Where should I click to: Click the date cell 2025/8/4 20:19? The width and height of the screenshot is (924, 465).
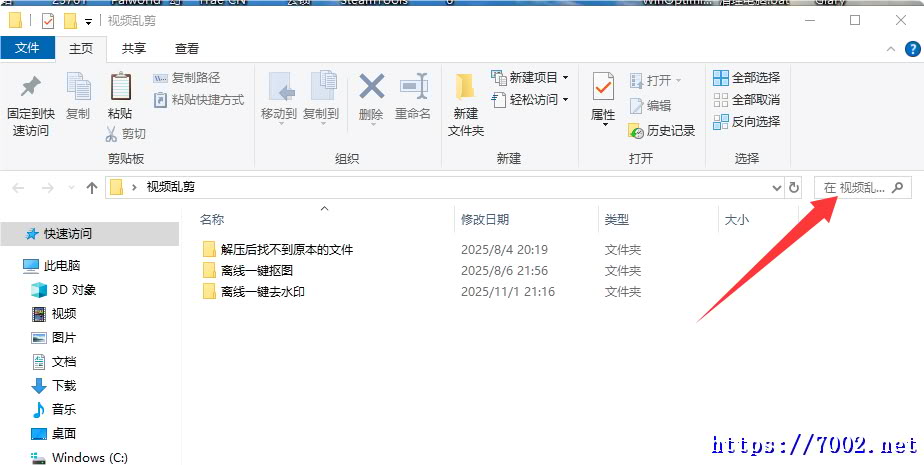(x=504, y=250)
